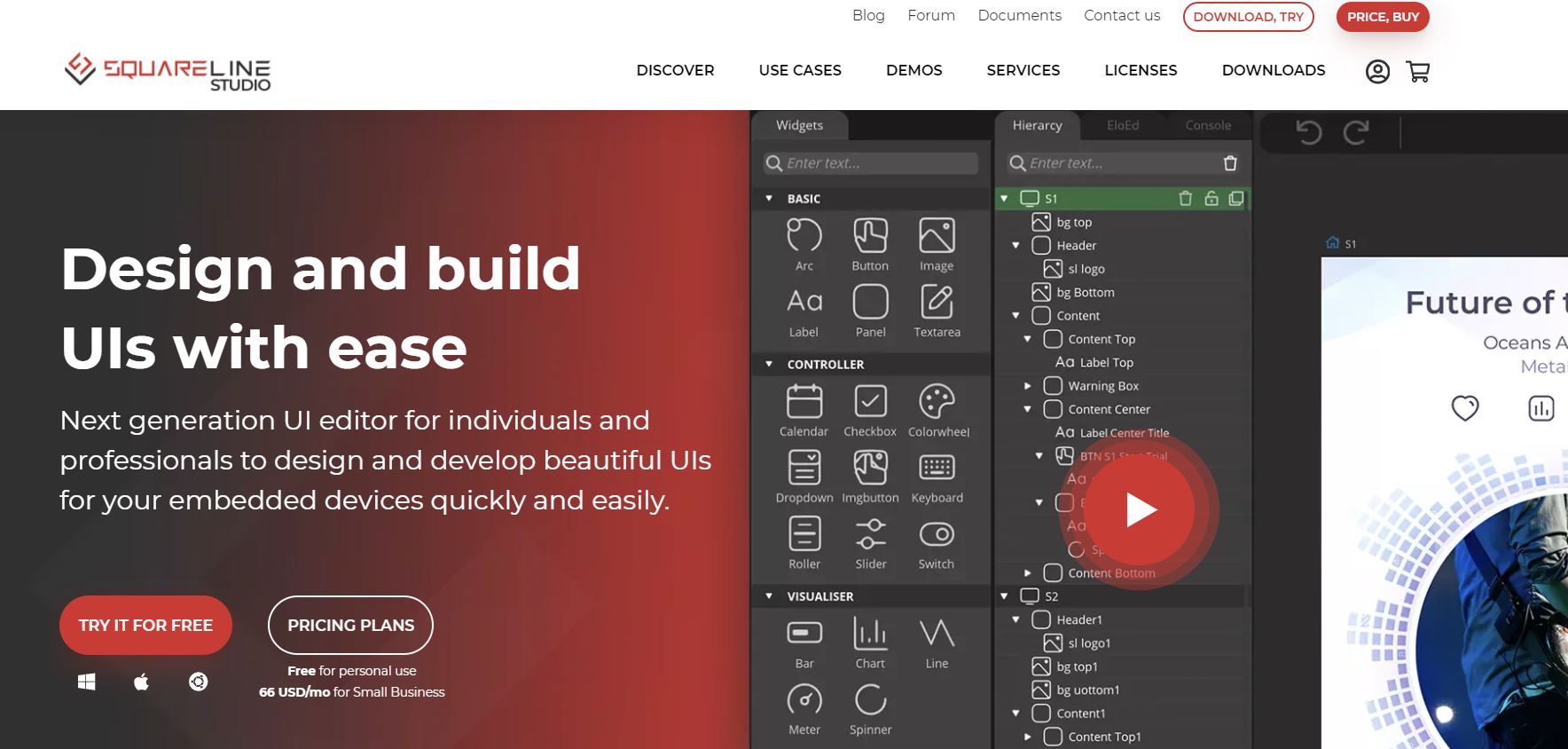
Task: Select the Slider widget
Action: point(870,542)
